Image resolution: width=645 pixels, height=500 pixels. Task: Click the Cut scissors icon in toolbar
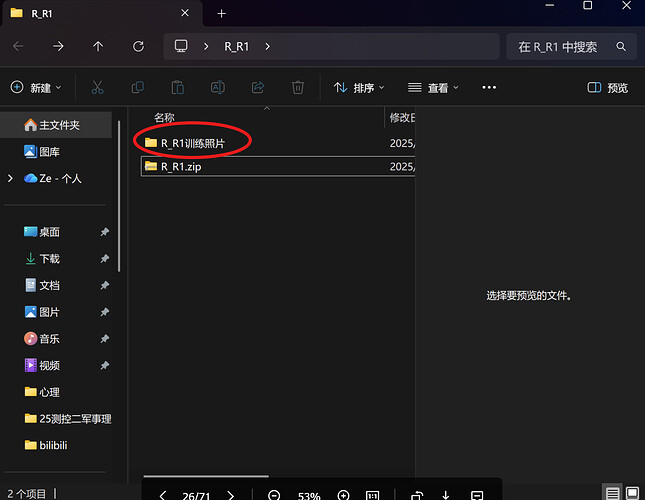pos(97,87)
